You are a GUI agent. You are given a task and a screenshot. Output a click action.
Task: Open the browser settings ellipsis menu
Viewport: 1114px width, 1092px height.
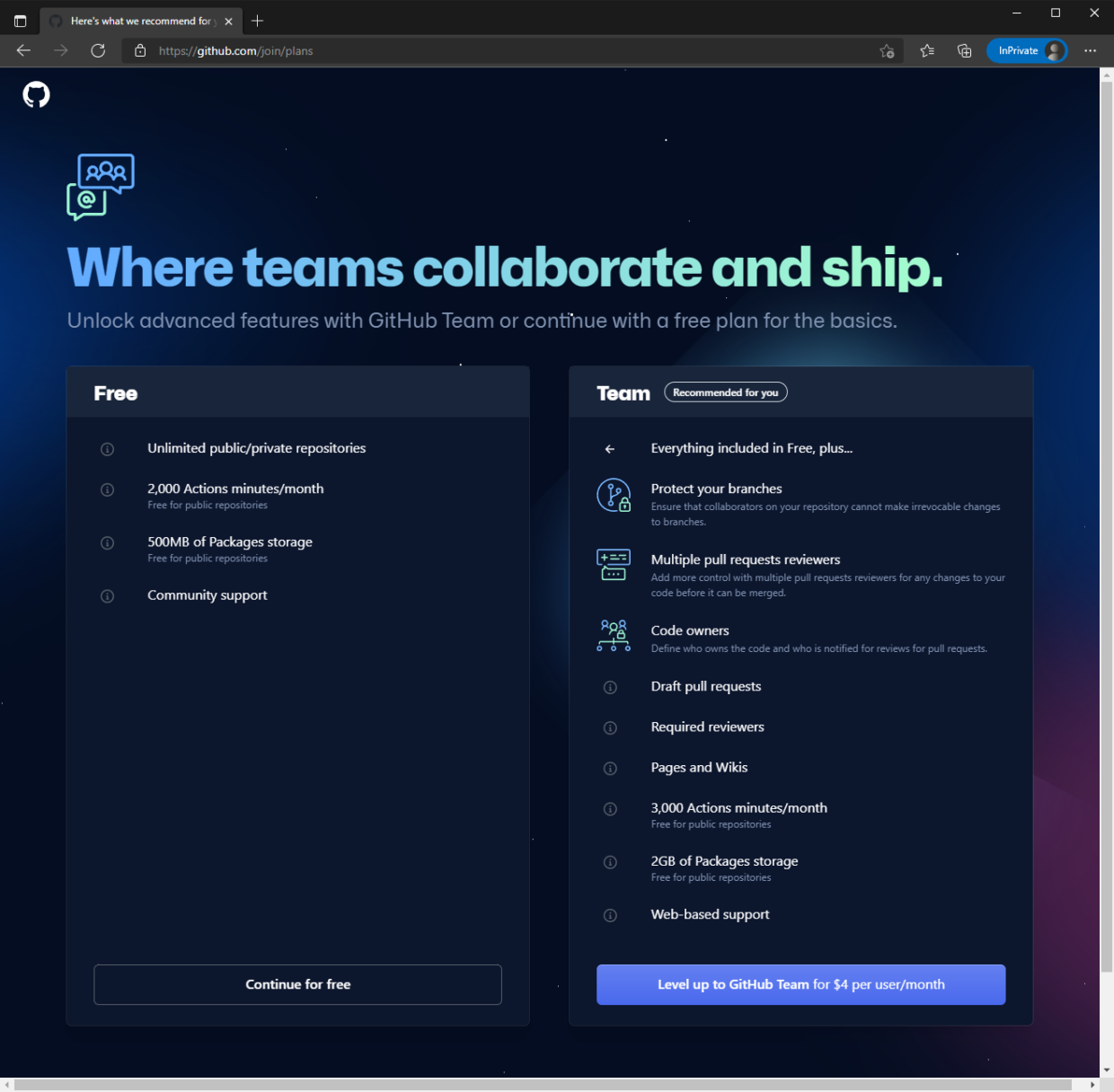[x=1090, y=51]
